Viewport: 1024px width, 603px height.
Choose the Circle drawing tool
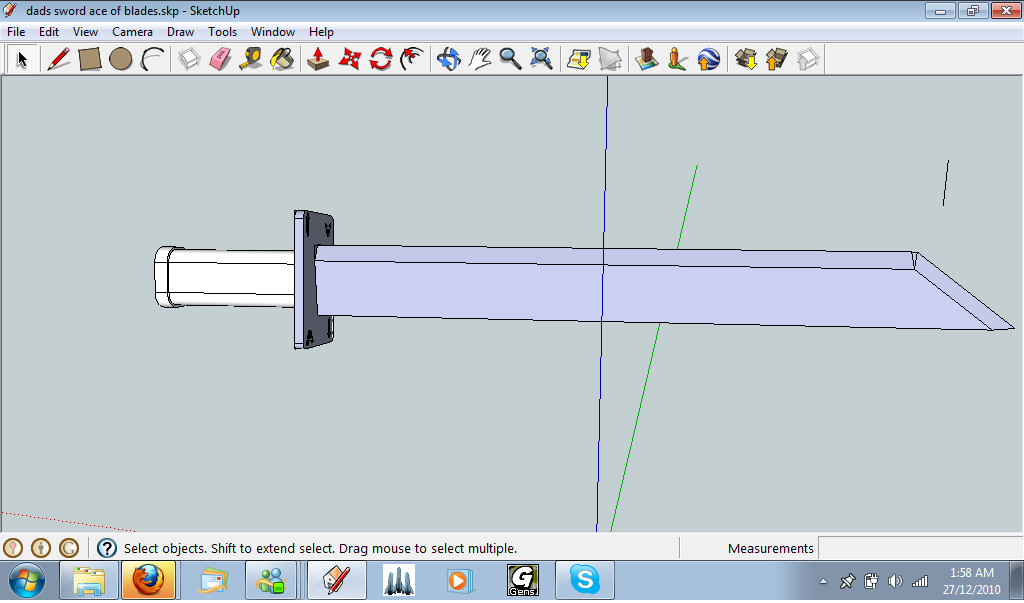pyautogui.click(x=119, y=59)
